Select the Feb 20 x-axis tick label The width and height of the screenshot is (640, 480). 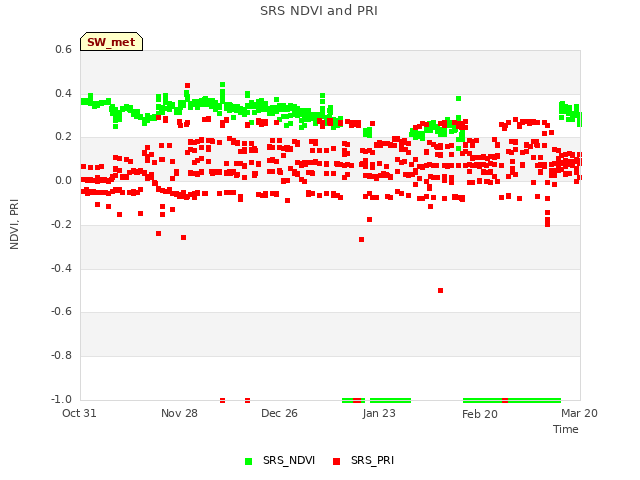[480, 414]
